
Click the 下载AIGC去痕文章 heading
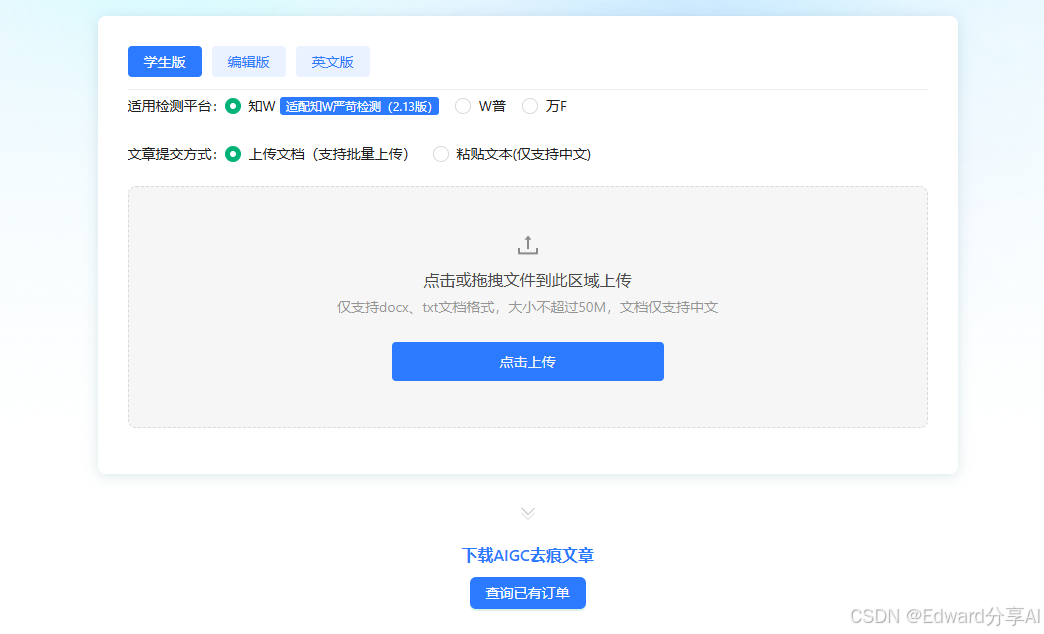point(528,555)
